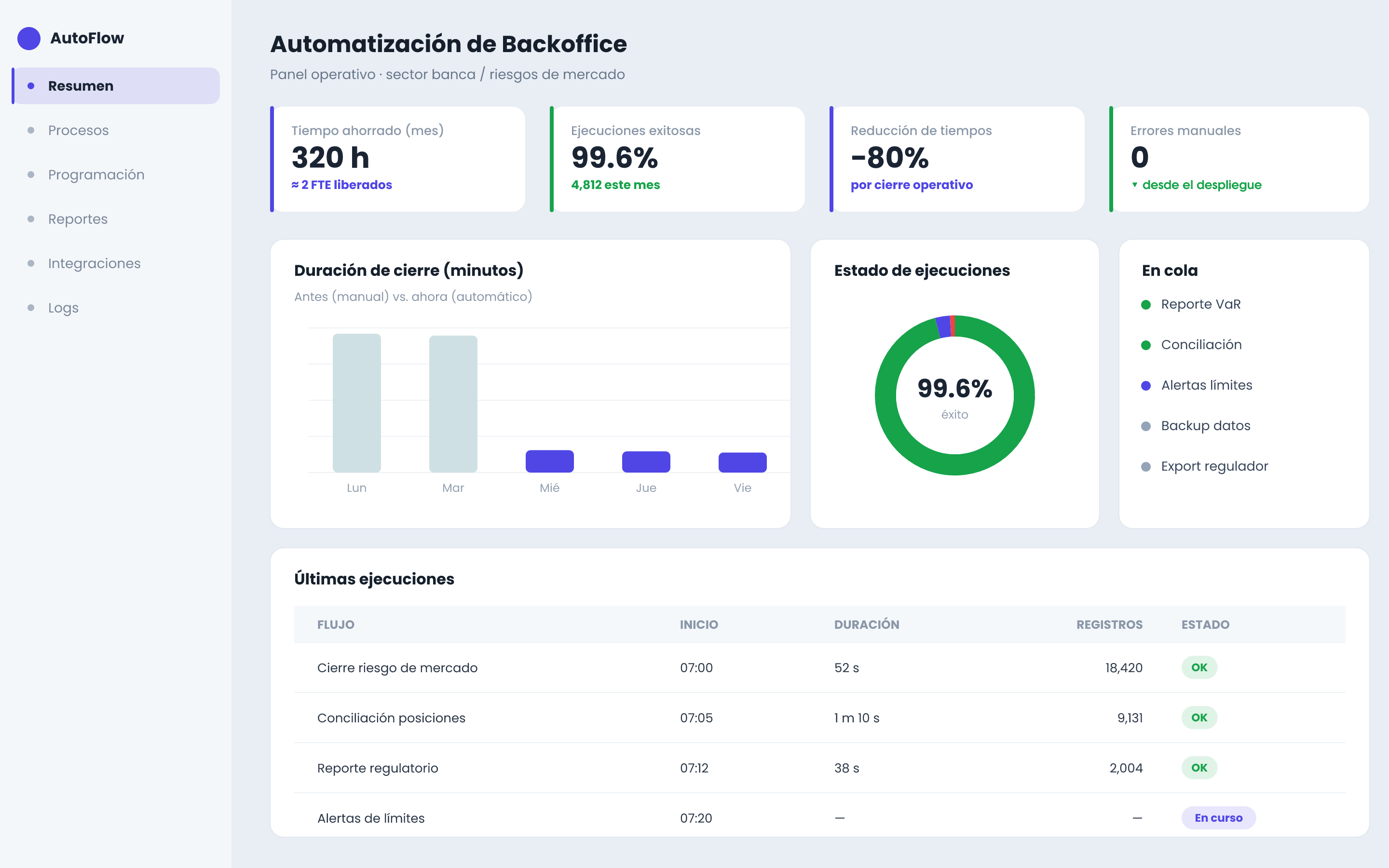This screenshot has height=868, width=1389.
Task: Select Reportes in the sidebar
Action: [116, 219]
